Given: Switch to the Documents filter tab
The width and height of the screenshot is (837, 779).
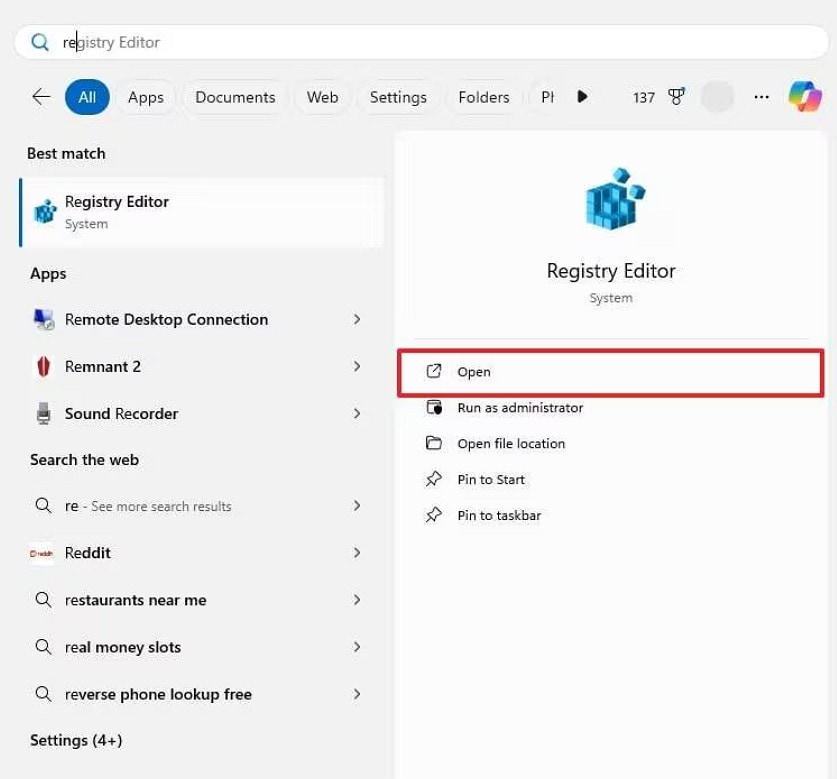Looking at the screenshot, I should pos(235,97).
